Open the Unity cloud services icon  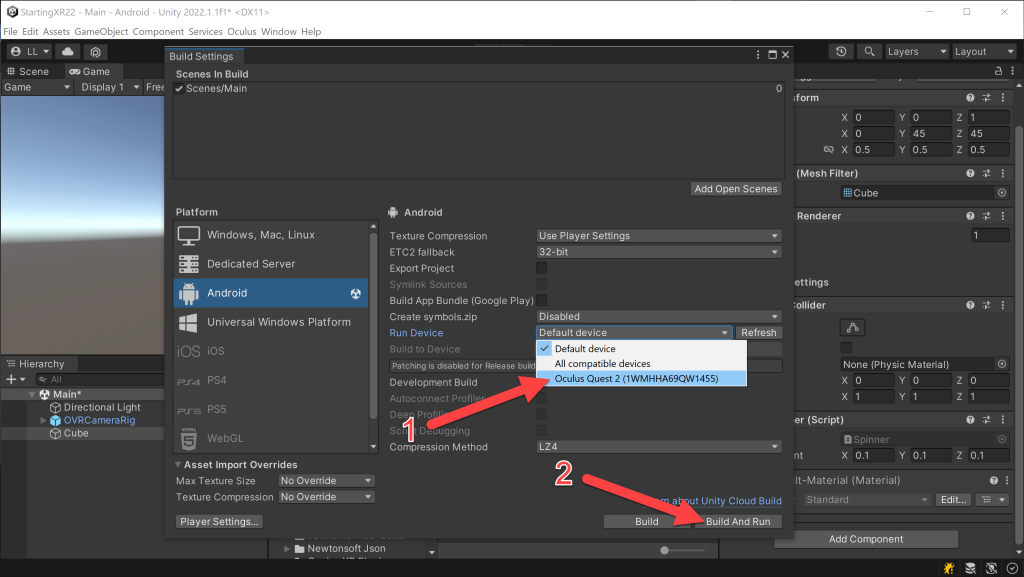click(68, 52)
